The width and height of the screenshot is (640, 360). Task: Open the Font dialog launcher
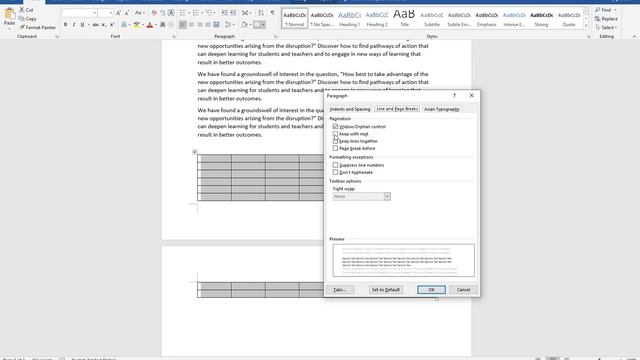click(x=174, y=36)
